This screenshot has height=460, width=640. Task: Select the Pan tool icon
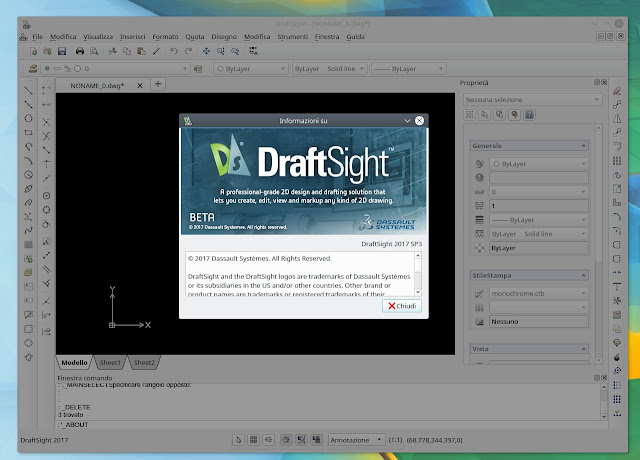[x=207, y=51]
